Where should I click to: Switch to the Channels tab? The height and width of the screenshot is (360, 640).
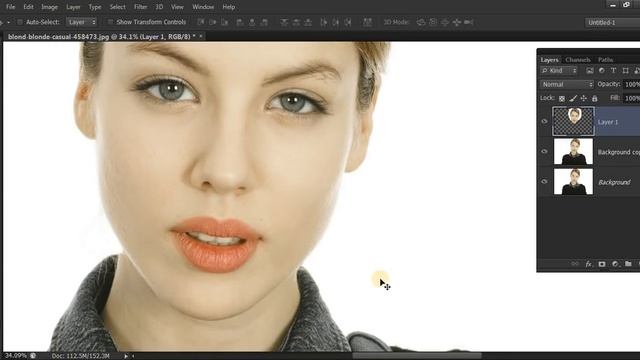(x=578, y=60)
